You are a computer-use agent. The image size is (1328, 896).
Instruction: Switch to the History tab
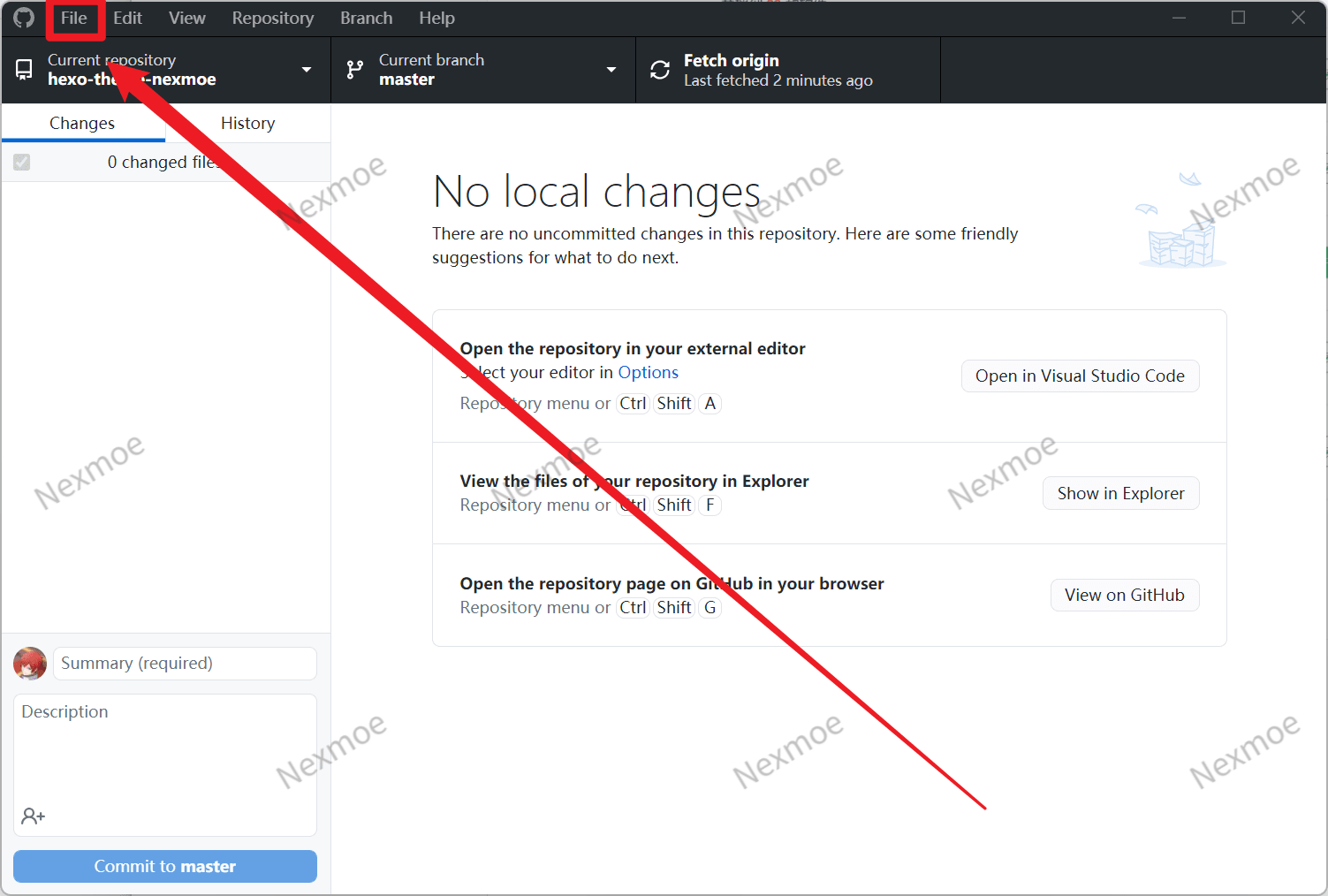click(247, 124)
